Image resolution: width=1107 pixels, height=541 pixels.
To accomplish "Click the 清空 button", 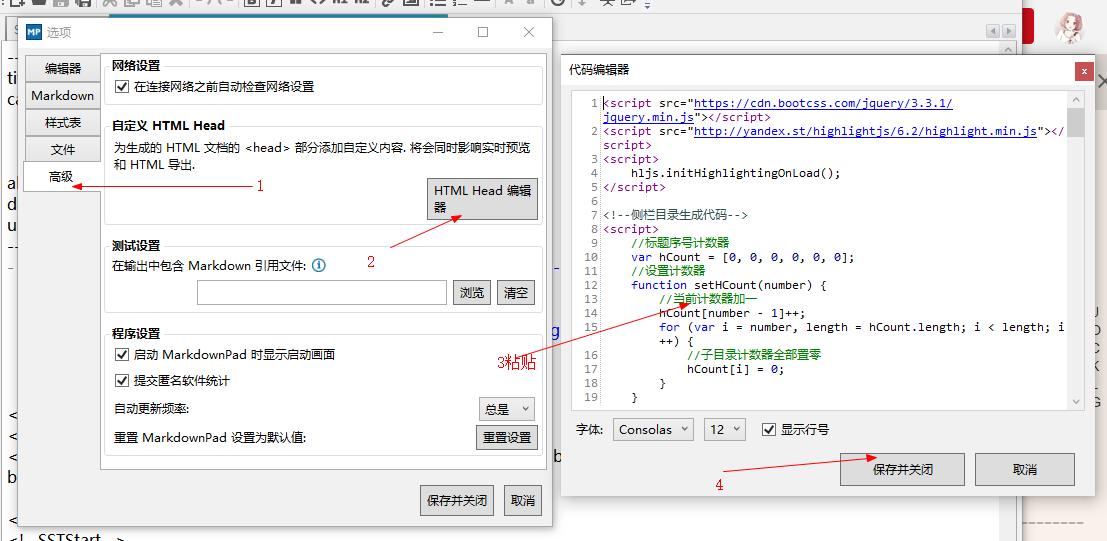I will 516,292.
